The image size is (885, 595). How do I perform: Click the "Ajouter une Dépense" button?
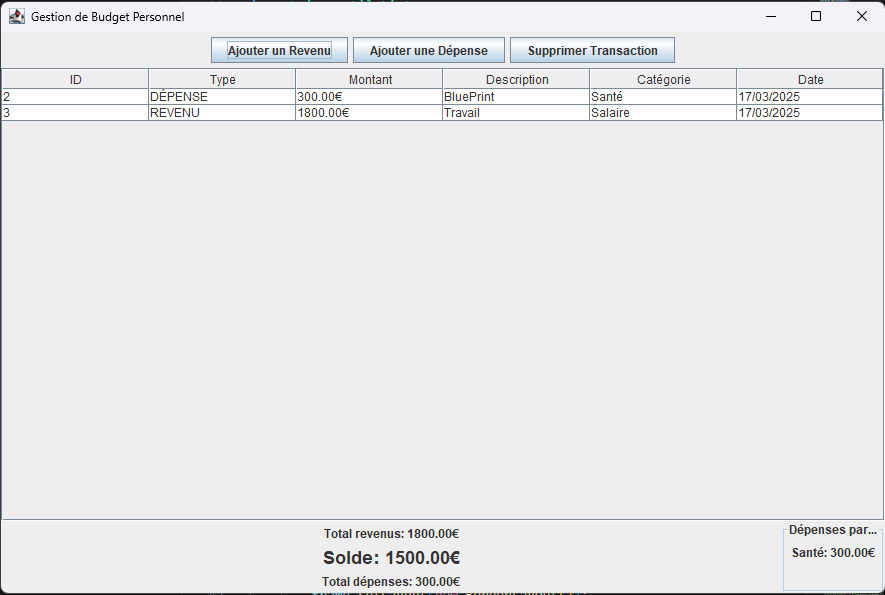click(428, 50)
